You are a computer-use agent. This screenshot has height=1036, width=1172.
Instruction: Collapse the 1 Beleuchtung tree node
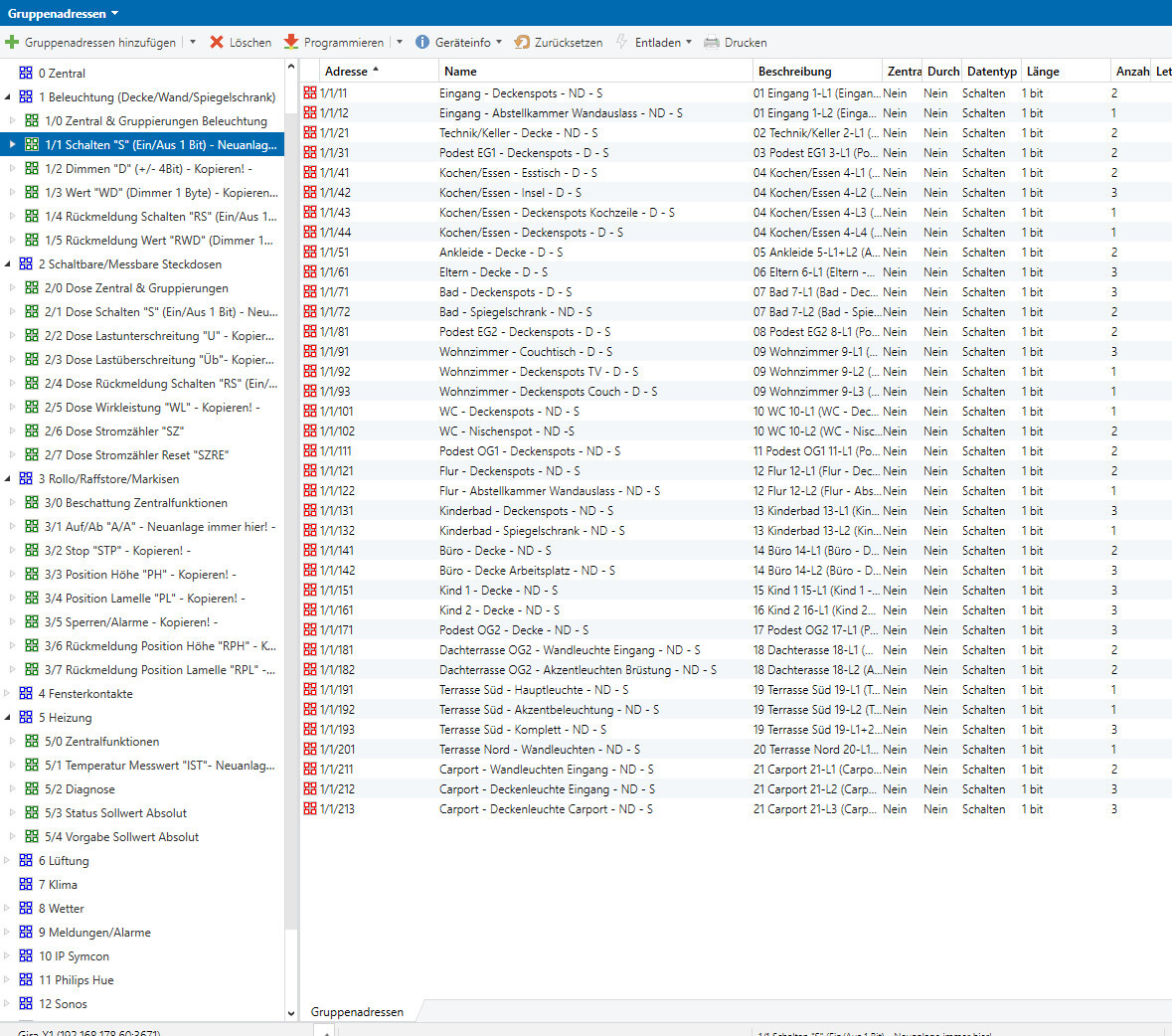(8, 97)
